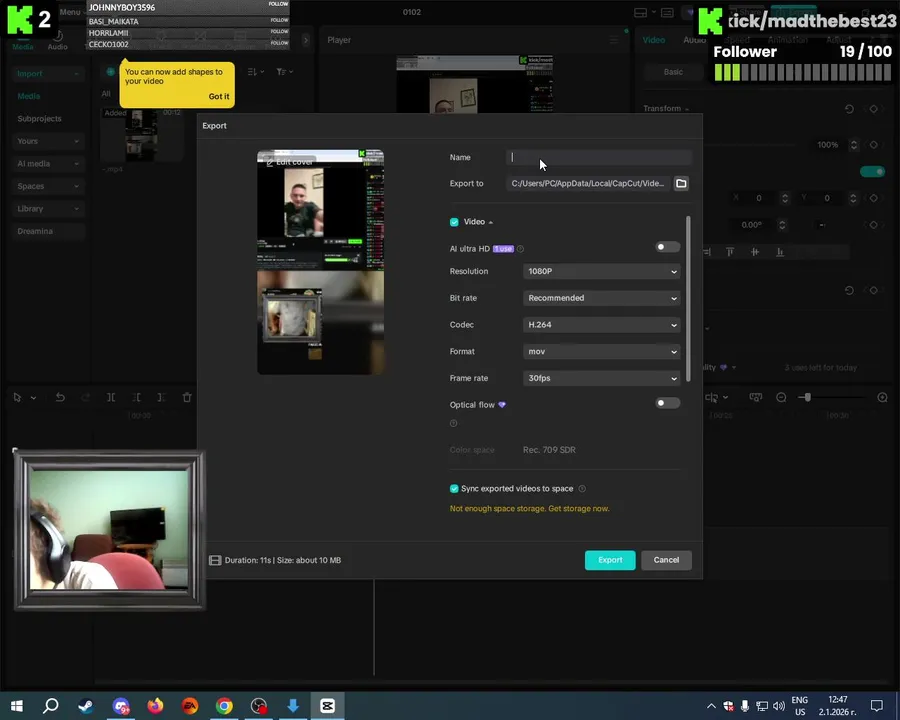Click the teal Export button
Viewport: 900px width, 720px height.
pos(610,560)
